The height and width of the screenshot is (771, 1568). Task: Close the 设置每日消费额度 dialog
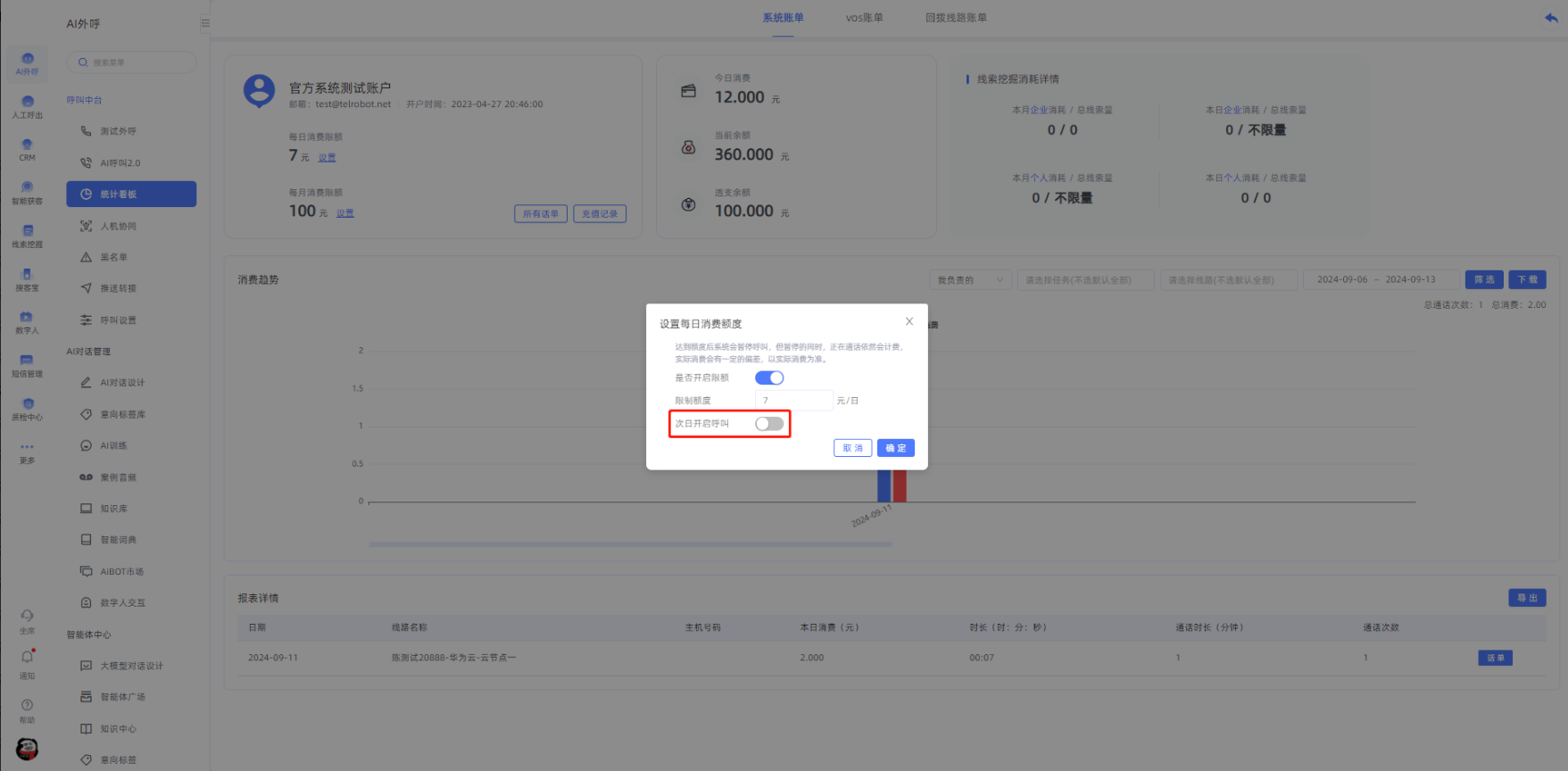908,321
